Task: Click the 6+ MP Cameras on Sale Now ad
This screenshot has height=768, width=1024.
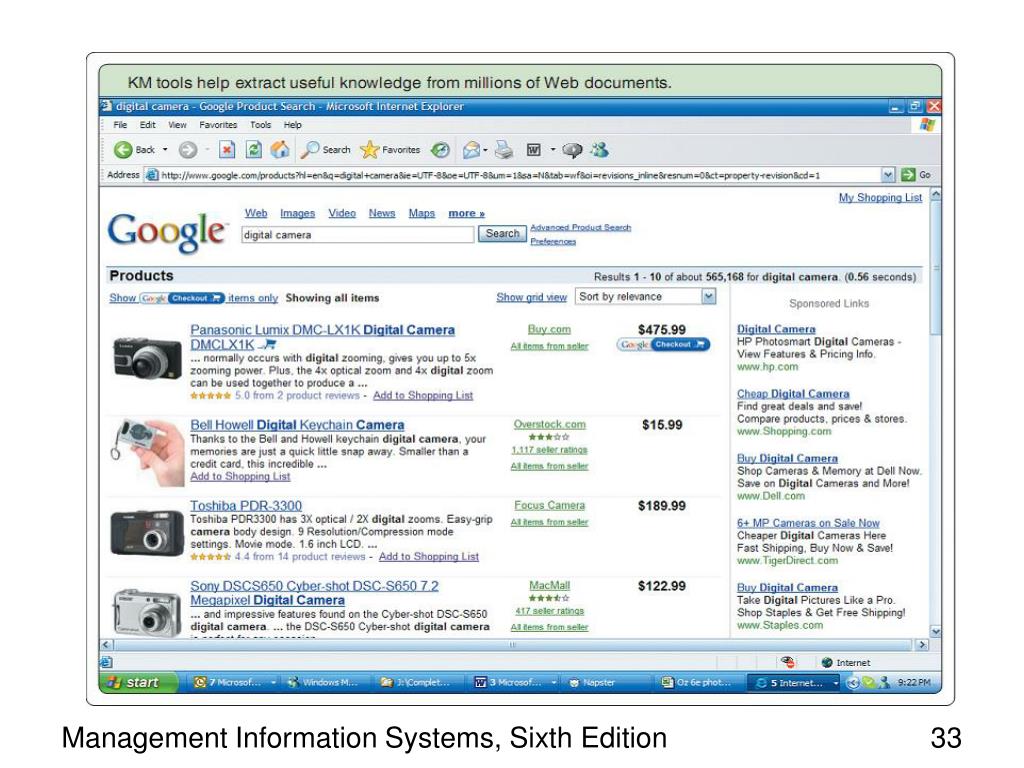Action: point(808,523)
